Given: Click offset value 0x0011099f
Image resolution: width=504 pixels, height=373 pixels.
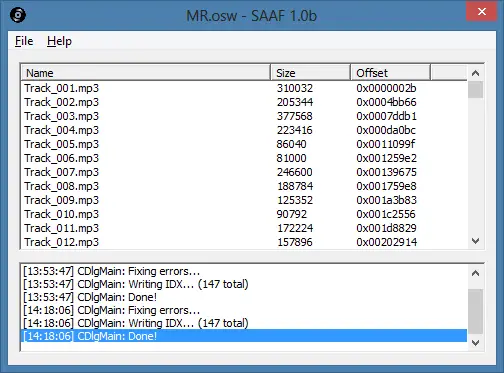Looking at the screenshot, I should tap(386, 144).
